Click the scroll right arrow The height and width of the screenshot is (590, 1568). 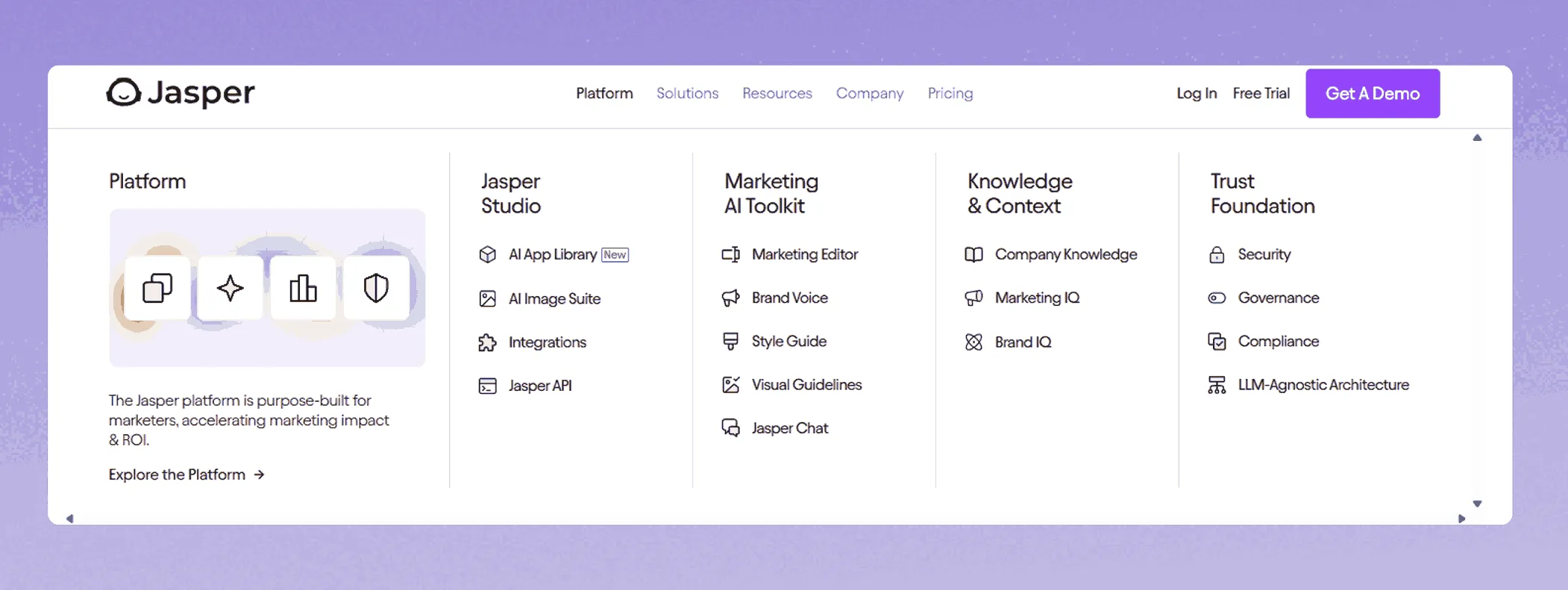1461,518
